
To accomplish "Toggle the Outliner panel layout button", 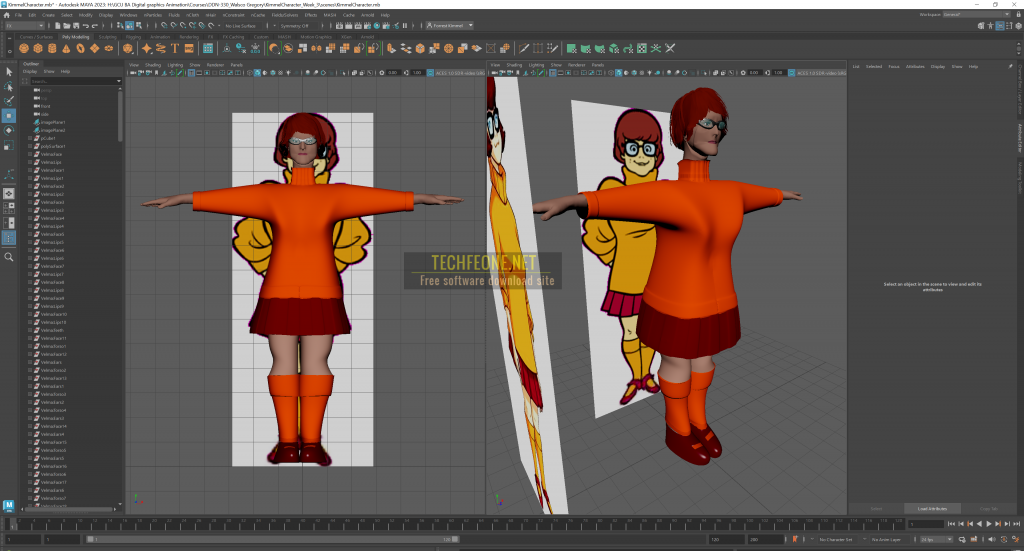I will pos(9,238).
